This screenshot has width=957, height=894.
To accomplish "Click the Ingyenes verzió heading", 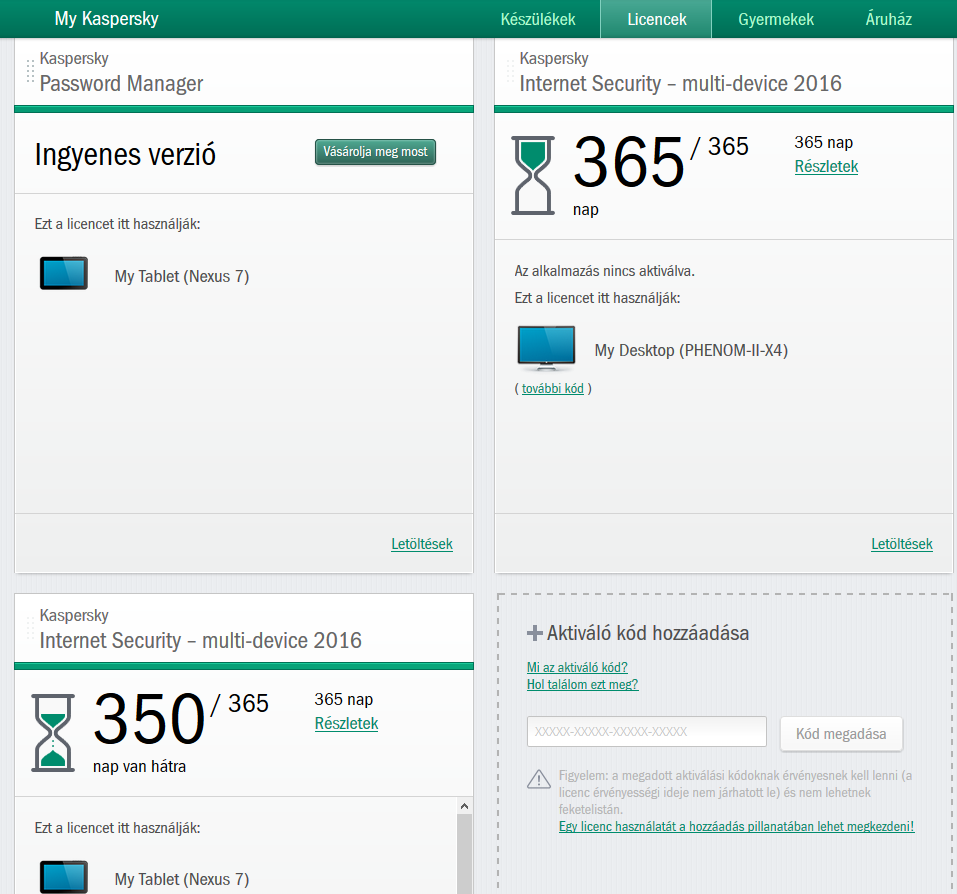I will 125,154.
